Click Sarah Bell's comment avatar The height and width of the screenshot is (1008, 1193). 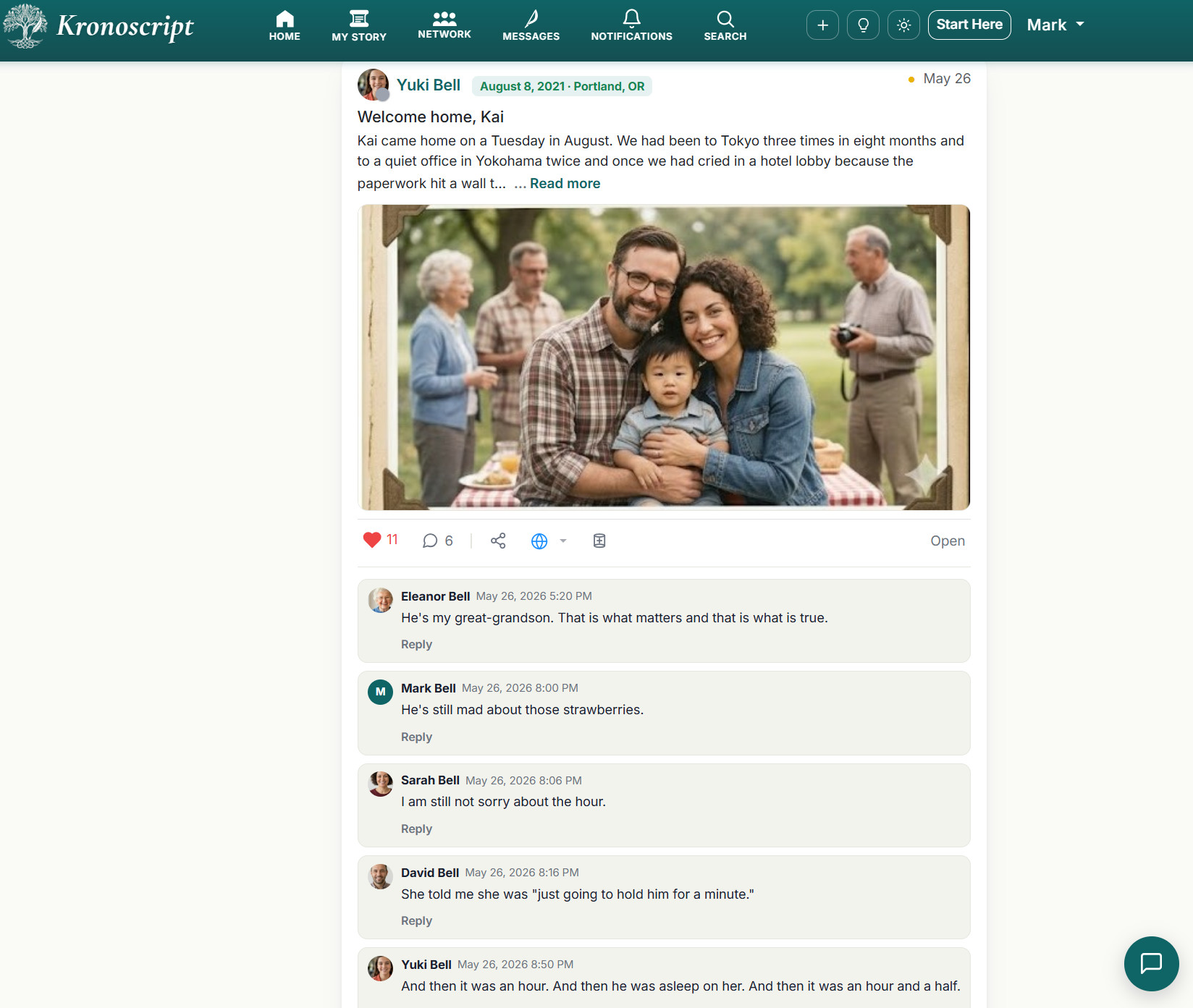click(381, 784)
